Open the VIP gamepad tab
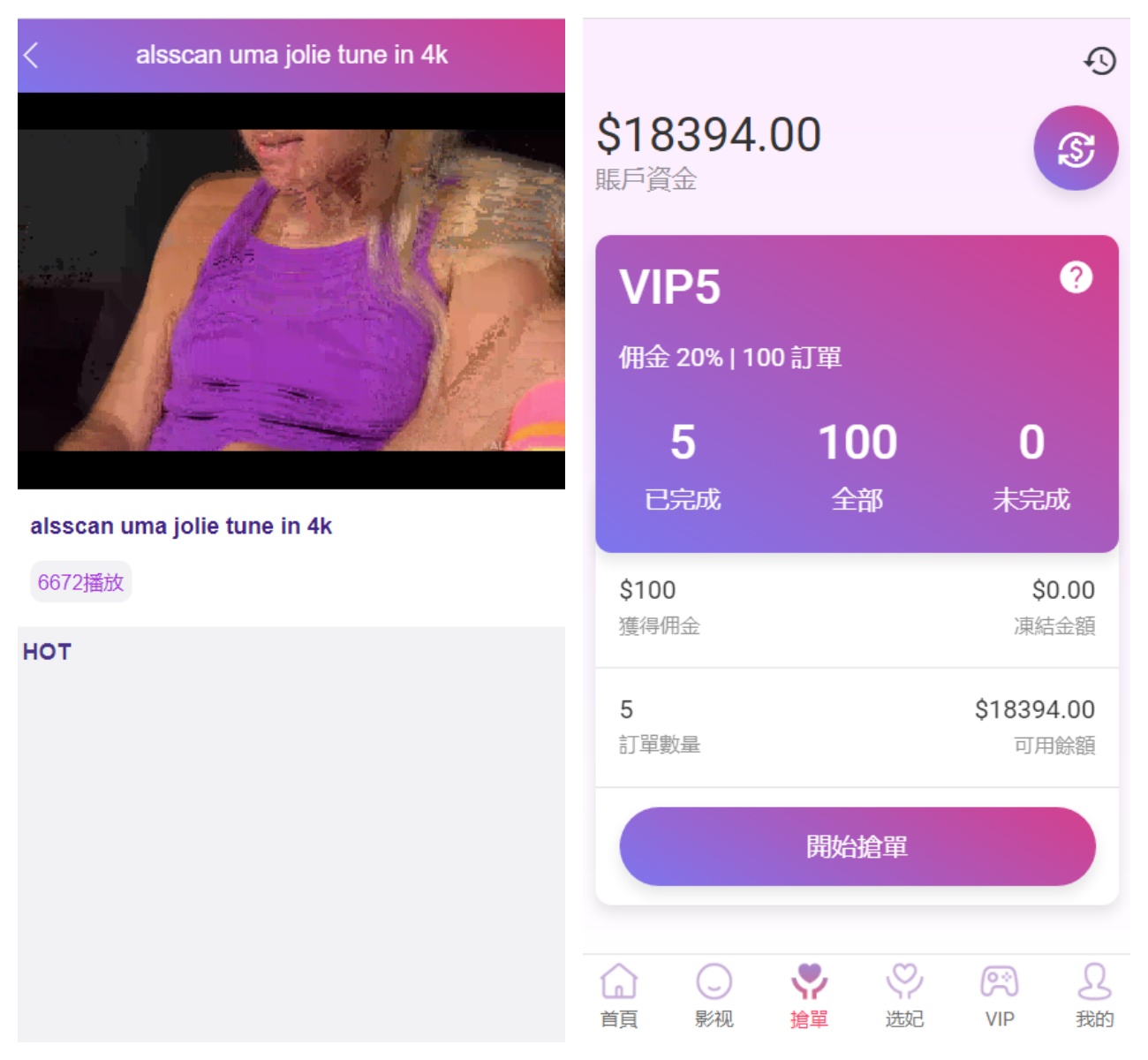This screenshot has height=1060, width=1148. pos(1000,995)
